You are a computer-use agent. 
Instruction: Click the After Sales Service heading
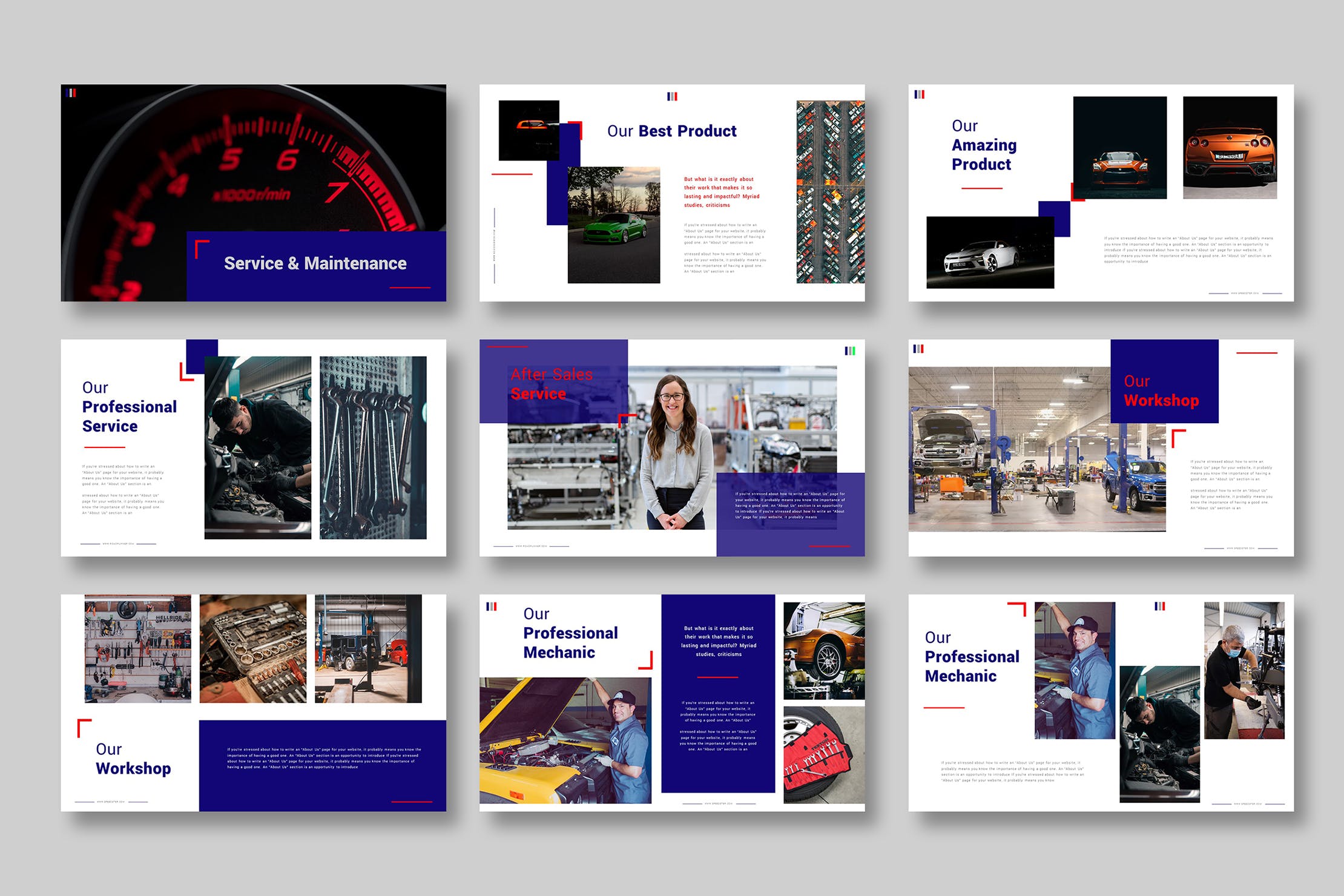pyautogui.click(x=551, y=384)
